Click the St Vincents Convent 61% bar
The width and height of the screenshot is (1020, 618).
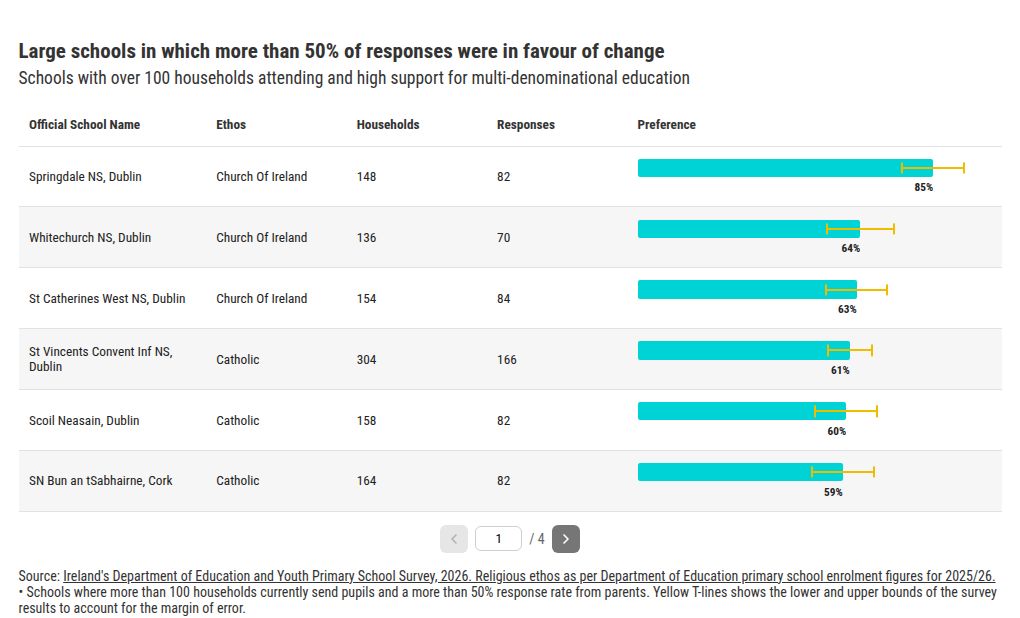coord(744,351)
